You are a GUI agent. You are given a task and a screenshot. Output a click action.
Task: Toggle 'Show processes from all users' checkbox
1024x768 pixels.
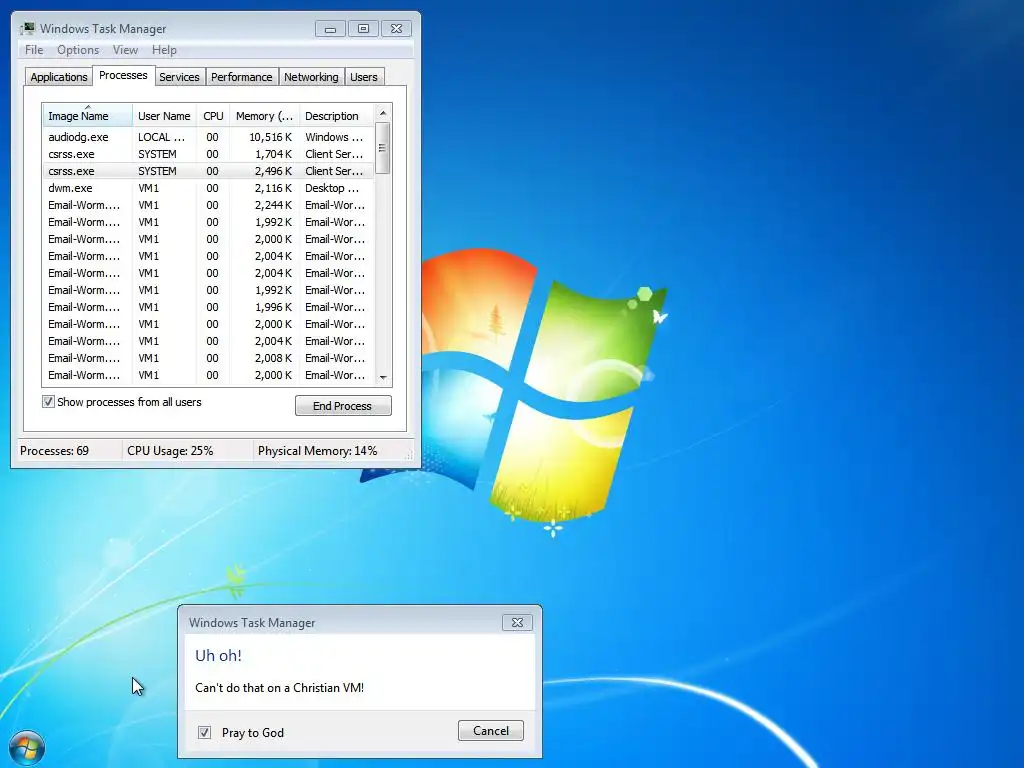[48, 402]
